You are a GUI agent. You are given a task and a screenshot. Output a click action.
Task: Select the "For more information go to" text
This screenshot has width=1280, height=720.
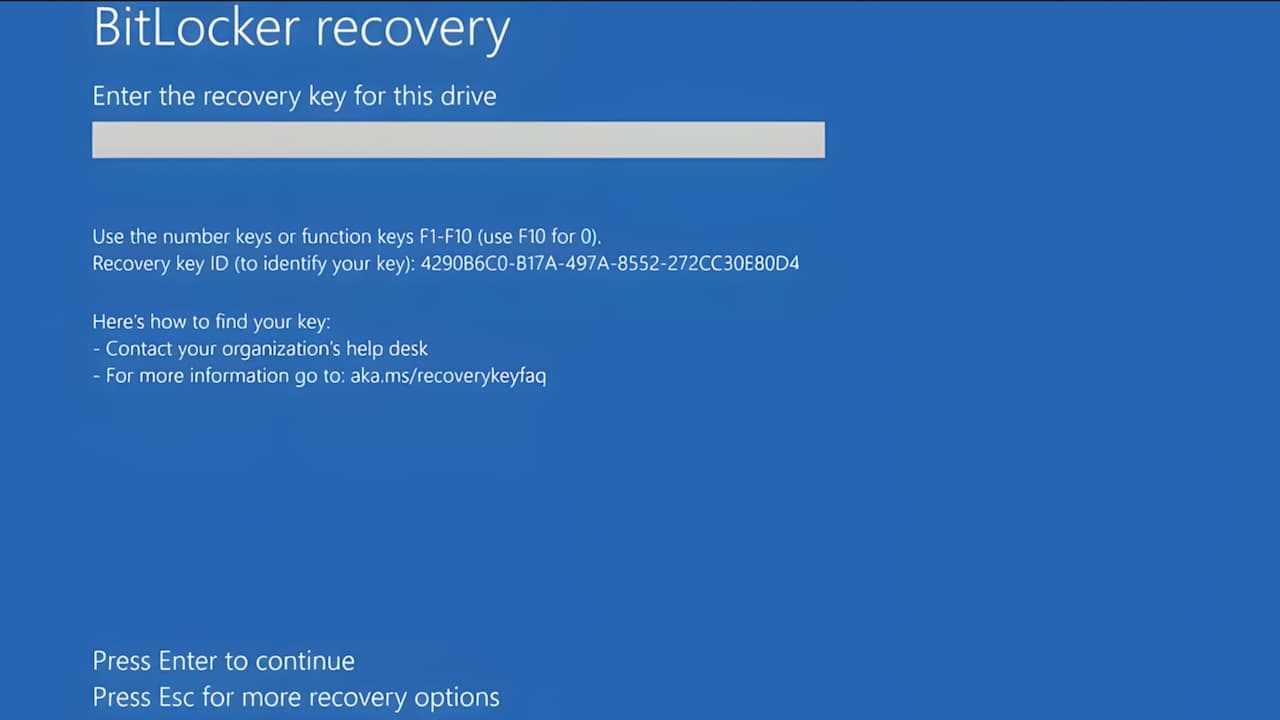(225, 376)
